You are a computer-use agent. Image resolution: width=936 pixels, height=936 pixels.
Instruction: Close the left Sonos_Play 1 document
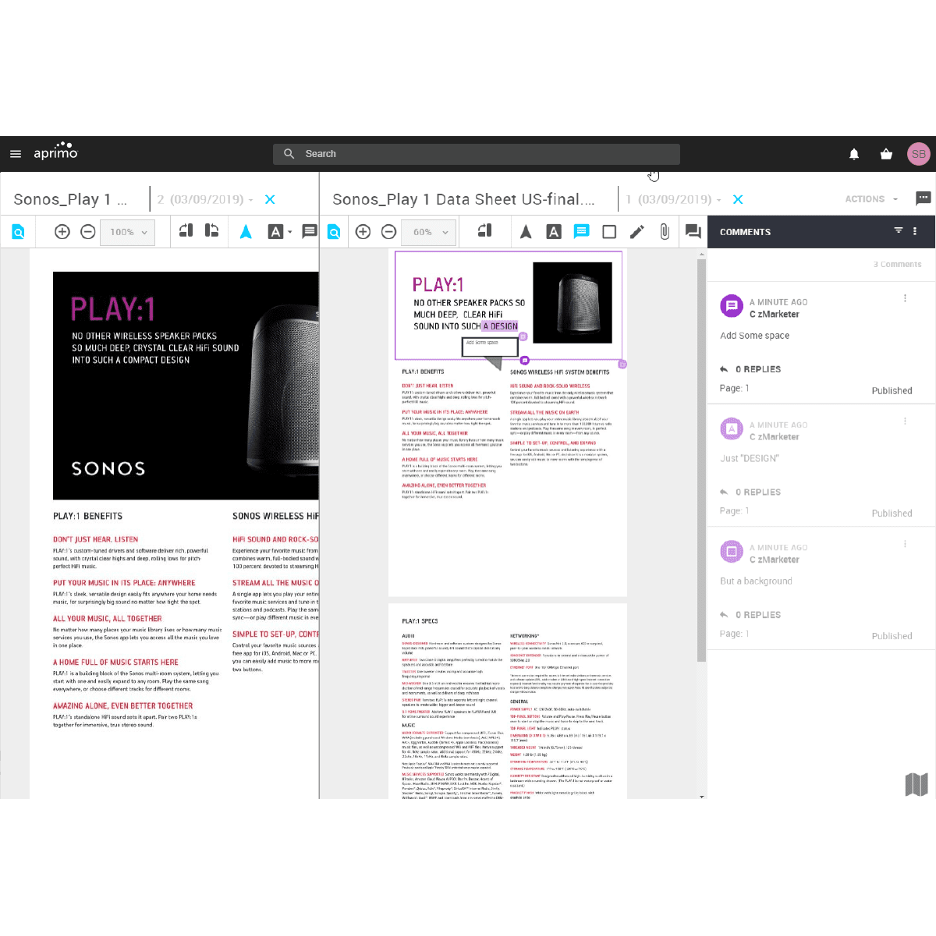270,199
